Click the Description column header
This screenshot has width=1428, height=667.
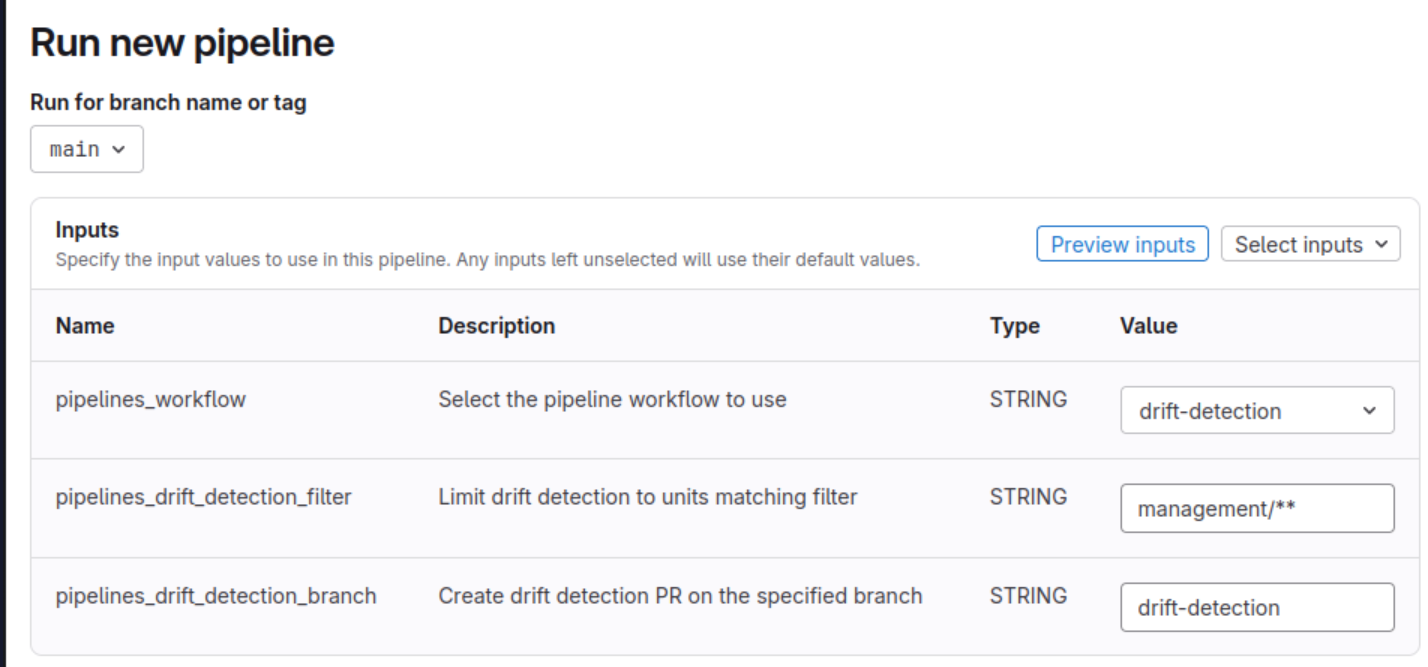click(496, 326)
